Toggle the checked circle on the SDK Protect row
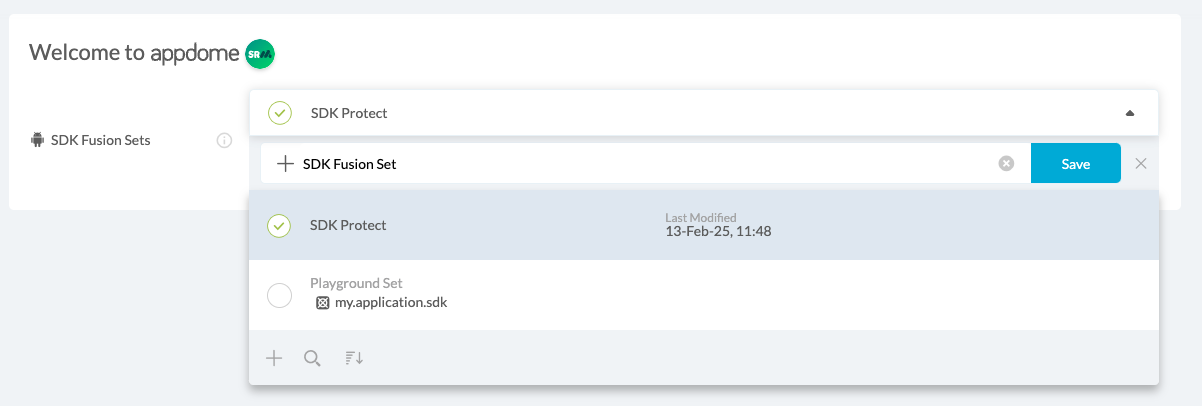This screenshot has width=1202, height=406. click(x=280, y=226)
